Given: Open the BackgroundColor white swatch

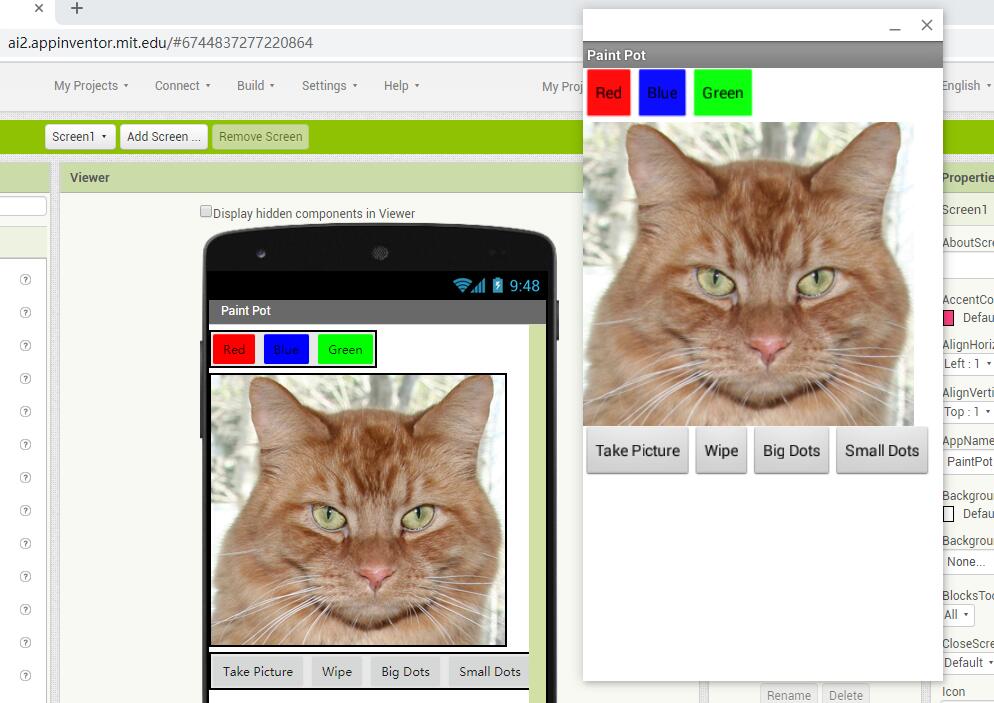Looking at the screenshot, I should pos(948,513).
